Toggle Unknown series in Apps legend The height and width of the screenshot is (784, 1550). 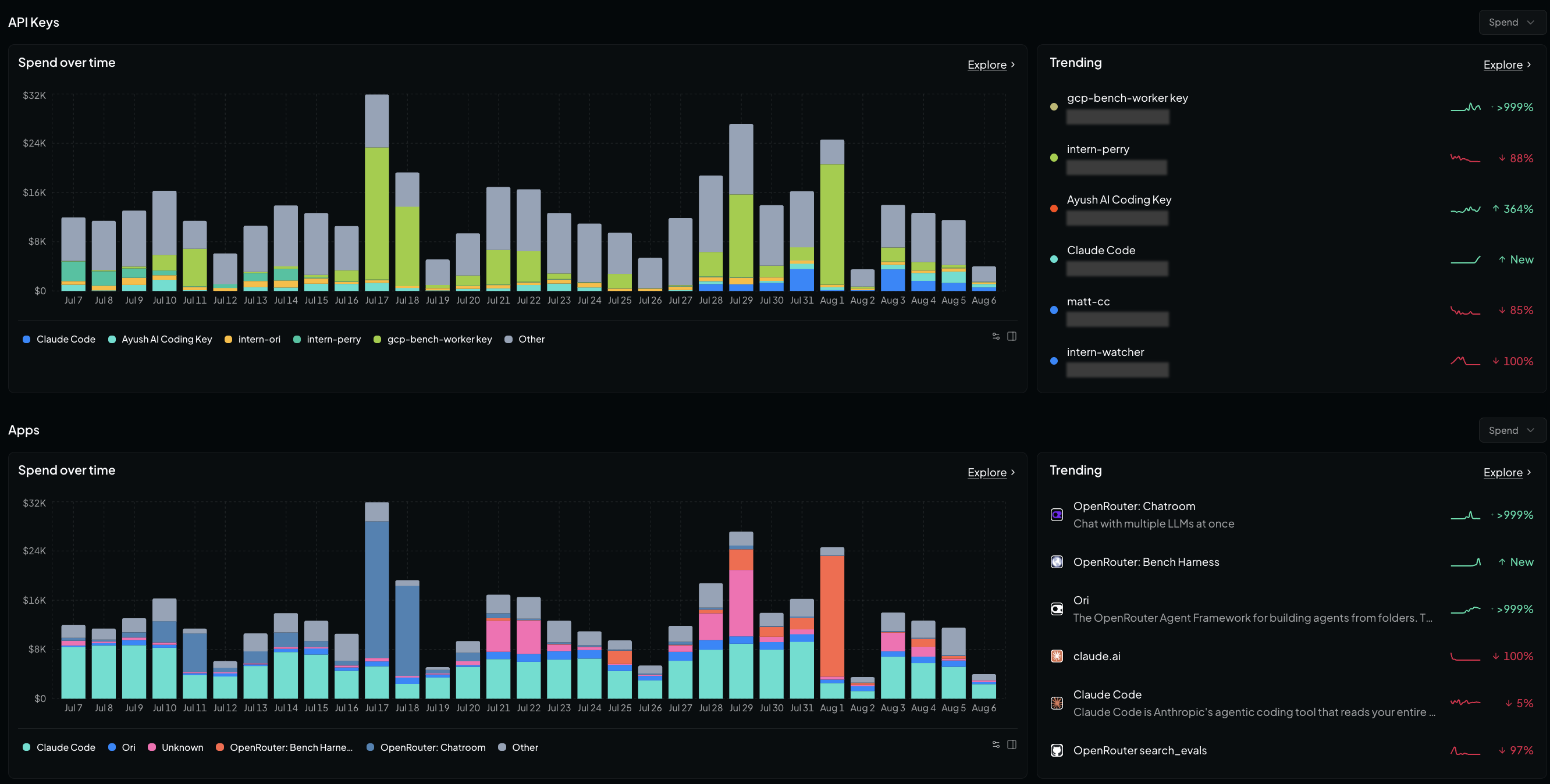176,747
